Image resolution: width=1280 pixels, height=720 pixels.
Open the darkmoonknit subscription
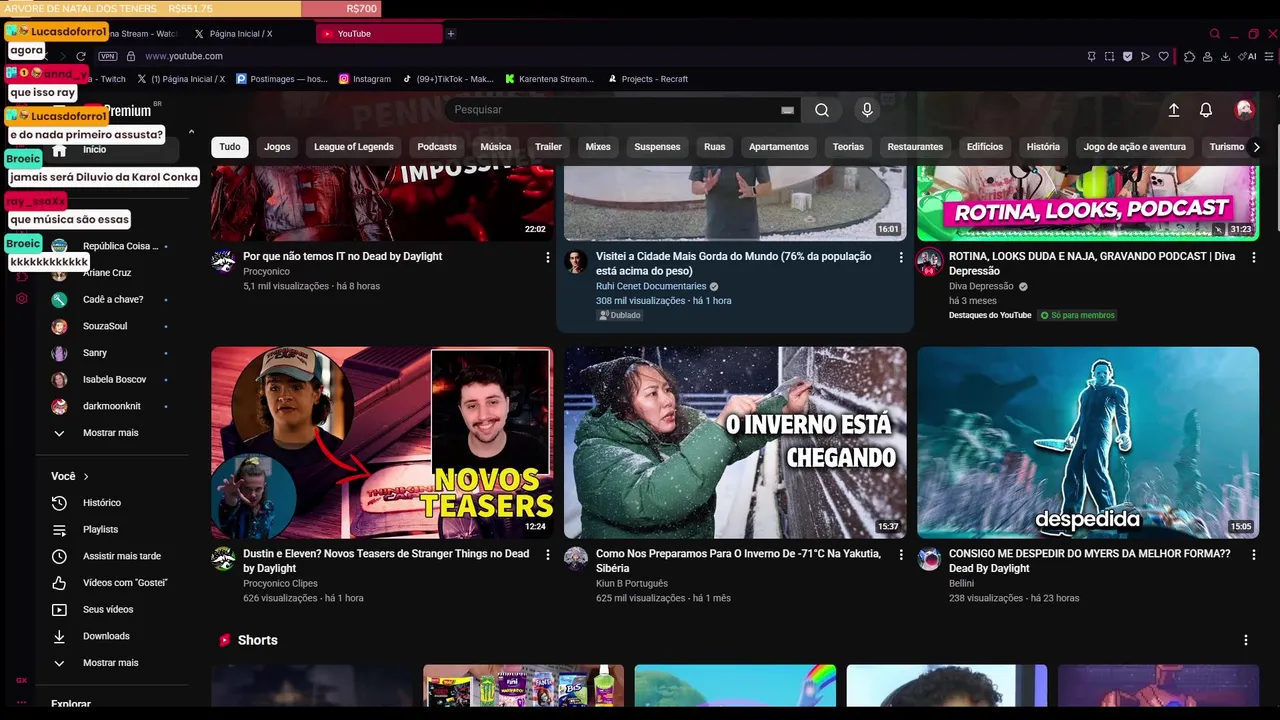[112, 407]
